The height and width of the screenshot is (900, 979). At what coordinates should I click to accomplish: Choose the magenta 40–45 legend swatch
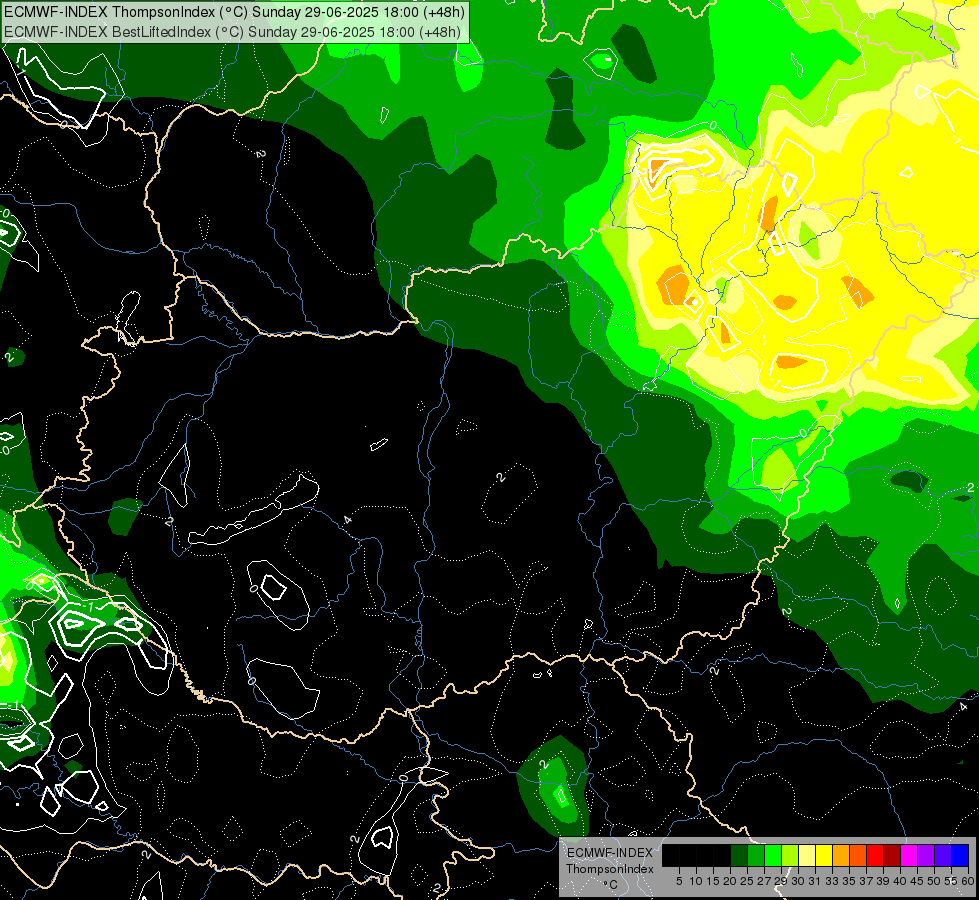(x=909, y=855)
